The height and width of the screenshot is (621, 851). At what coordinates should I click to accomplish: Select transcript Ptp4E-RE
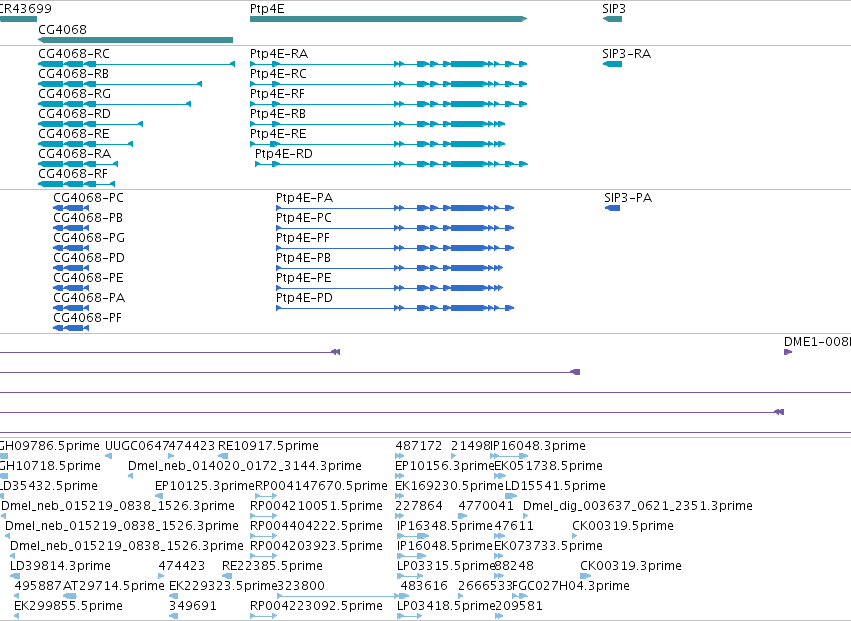278,134
